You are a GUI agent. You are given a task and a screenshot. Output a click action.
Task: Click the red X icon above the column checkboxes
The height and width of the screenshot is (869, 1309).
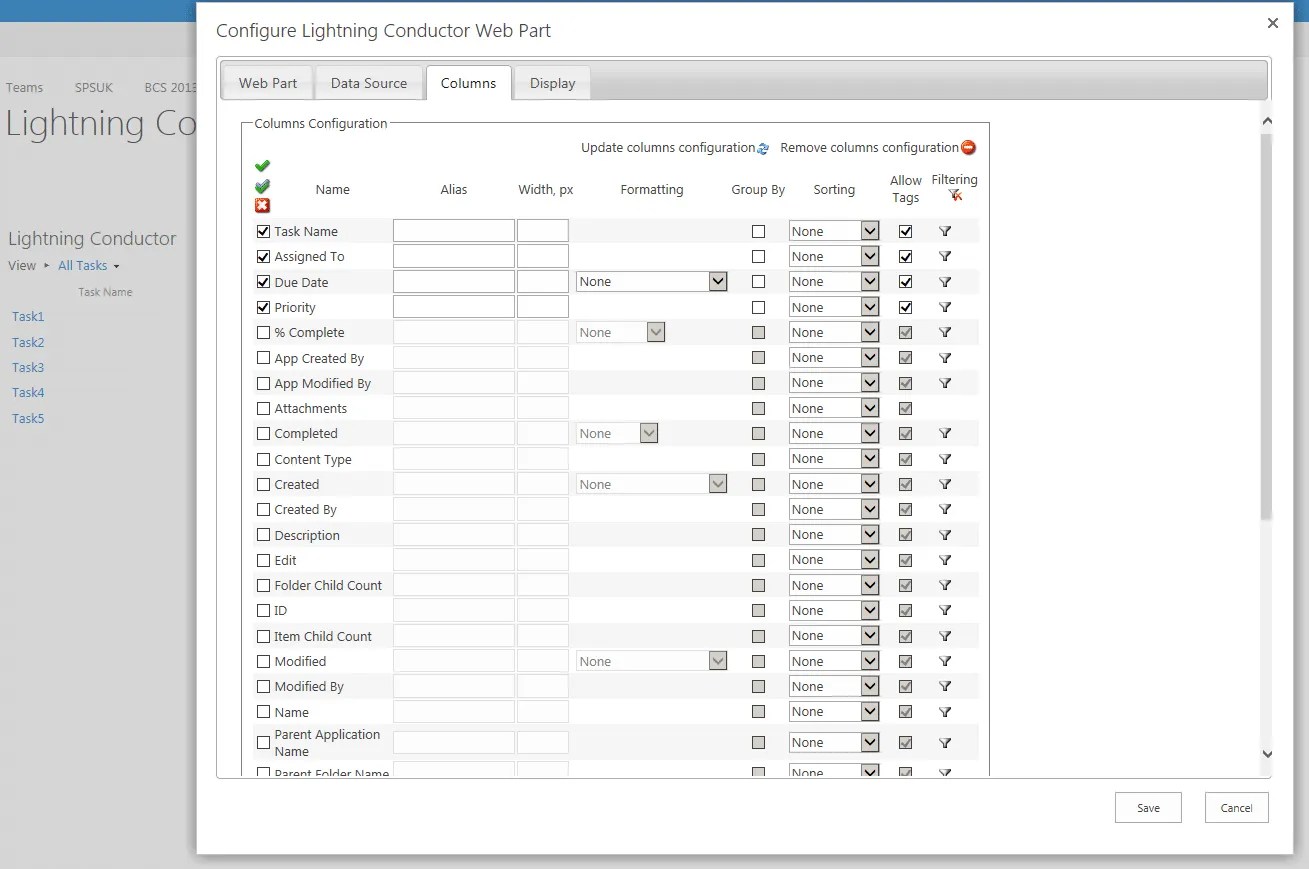(262, 205)
